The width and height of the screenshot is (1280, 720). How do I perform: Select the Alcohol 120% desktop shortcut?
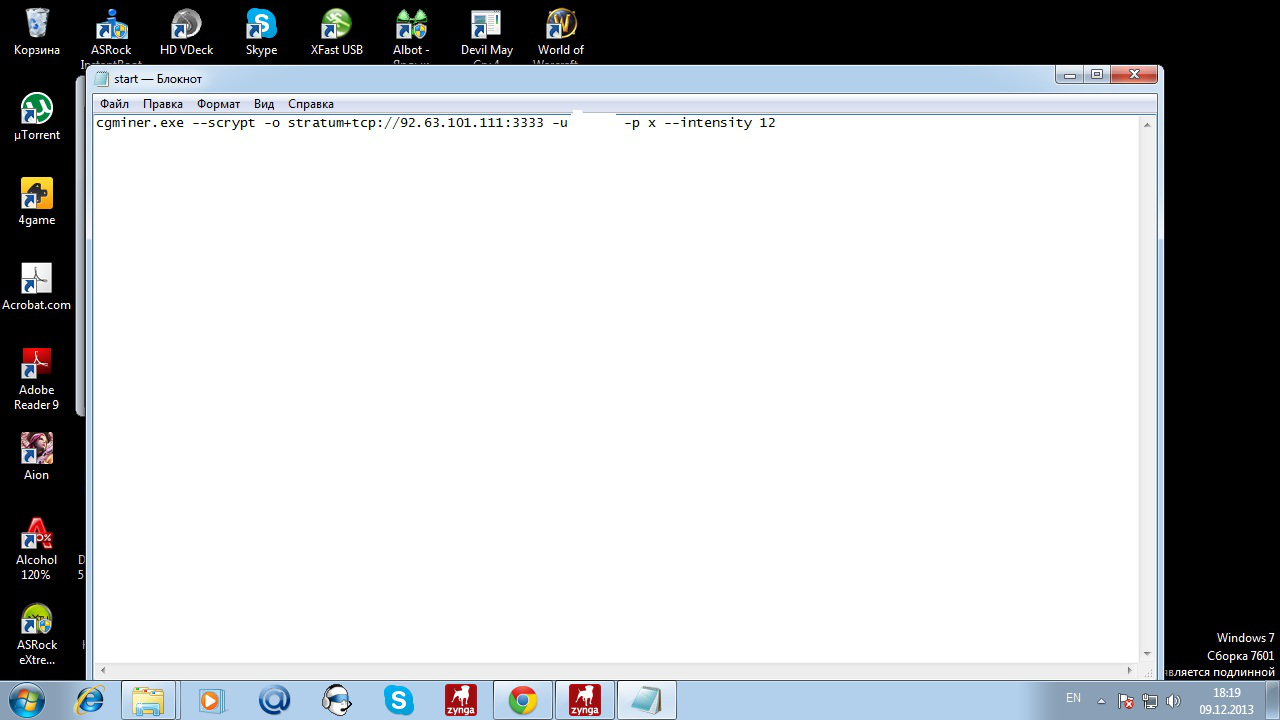click(37, 535)
